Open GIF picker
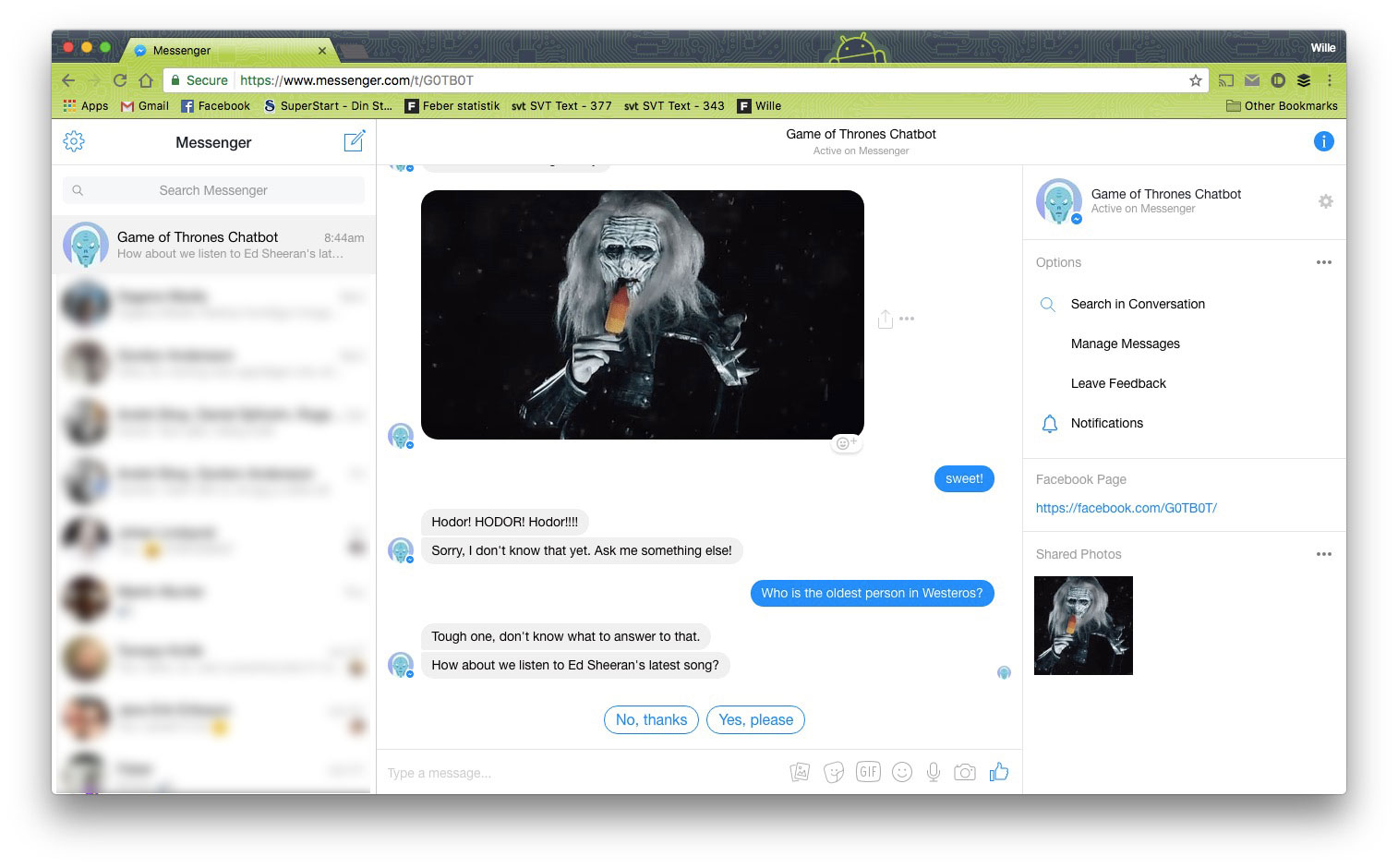This screenshot has width=1398, height=868. (868, 772)
